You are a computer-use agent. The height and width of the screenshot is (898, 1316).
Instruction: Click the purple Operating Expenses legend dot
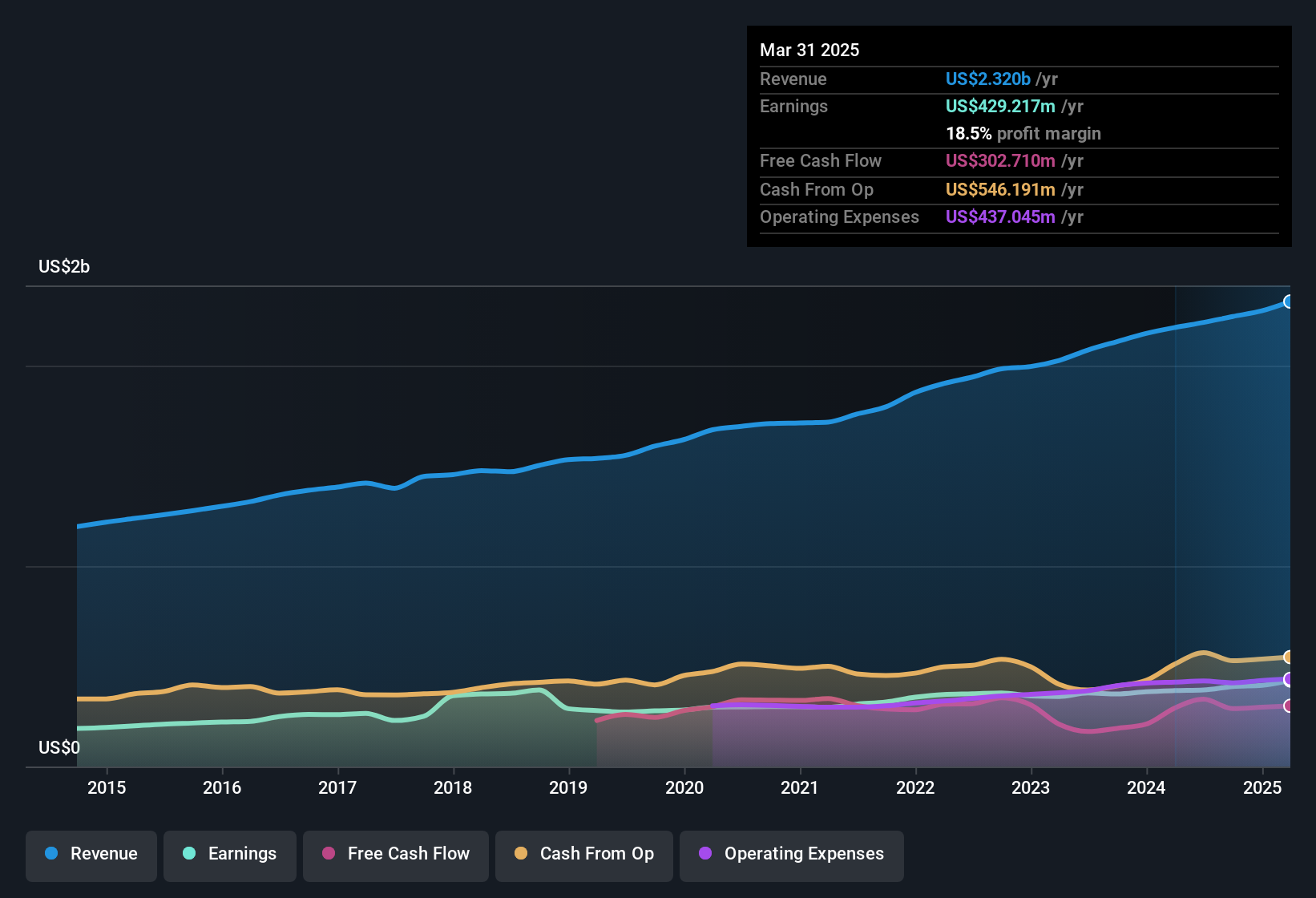pyautogui.click(x=705, y=853)
